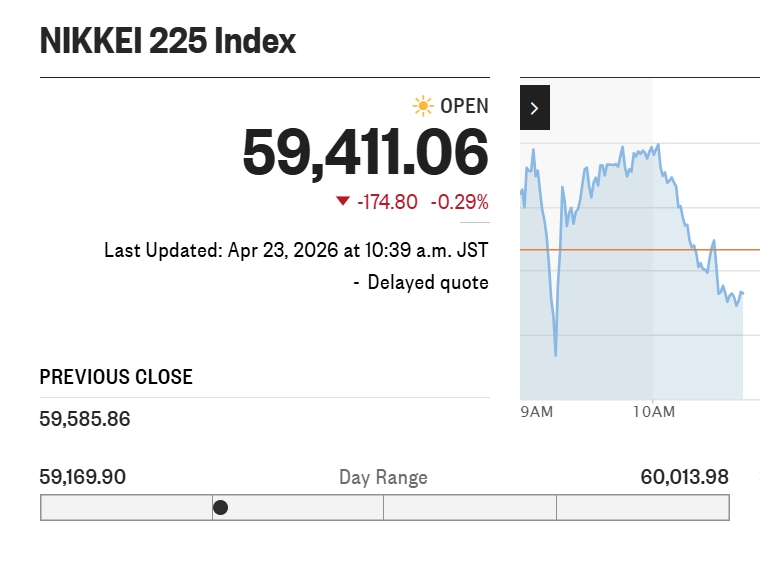The height and width of the screenshot is (575, 760).
Task: Click the Last Updated timestamp text
Action: tap(296, 250)
